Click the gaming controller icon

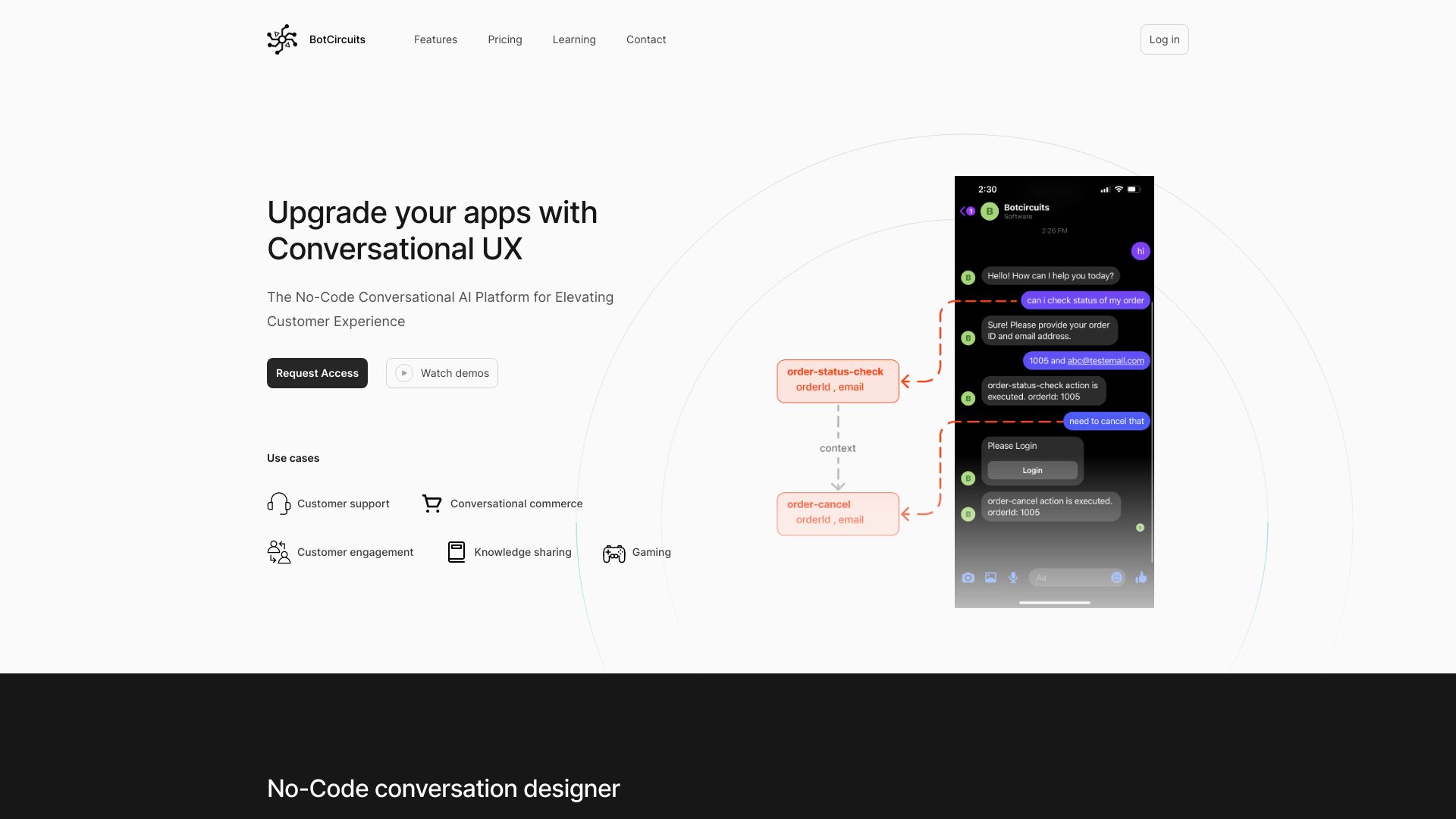613,552
